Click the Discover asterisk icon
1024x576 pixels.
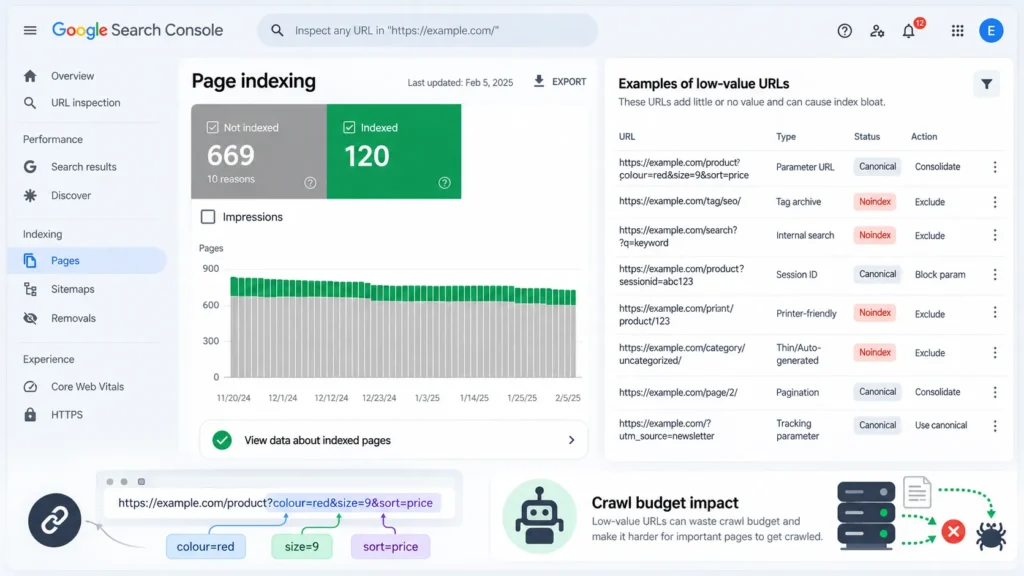[x=30, y=195]
